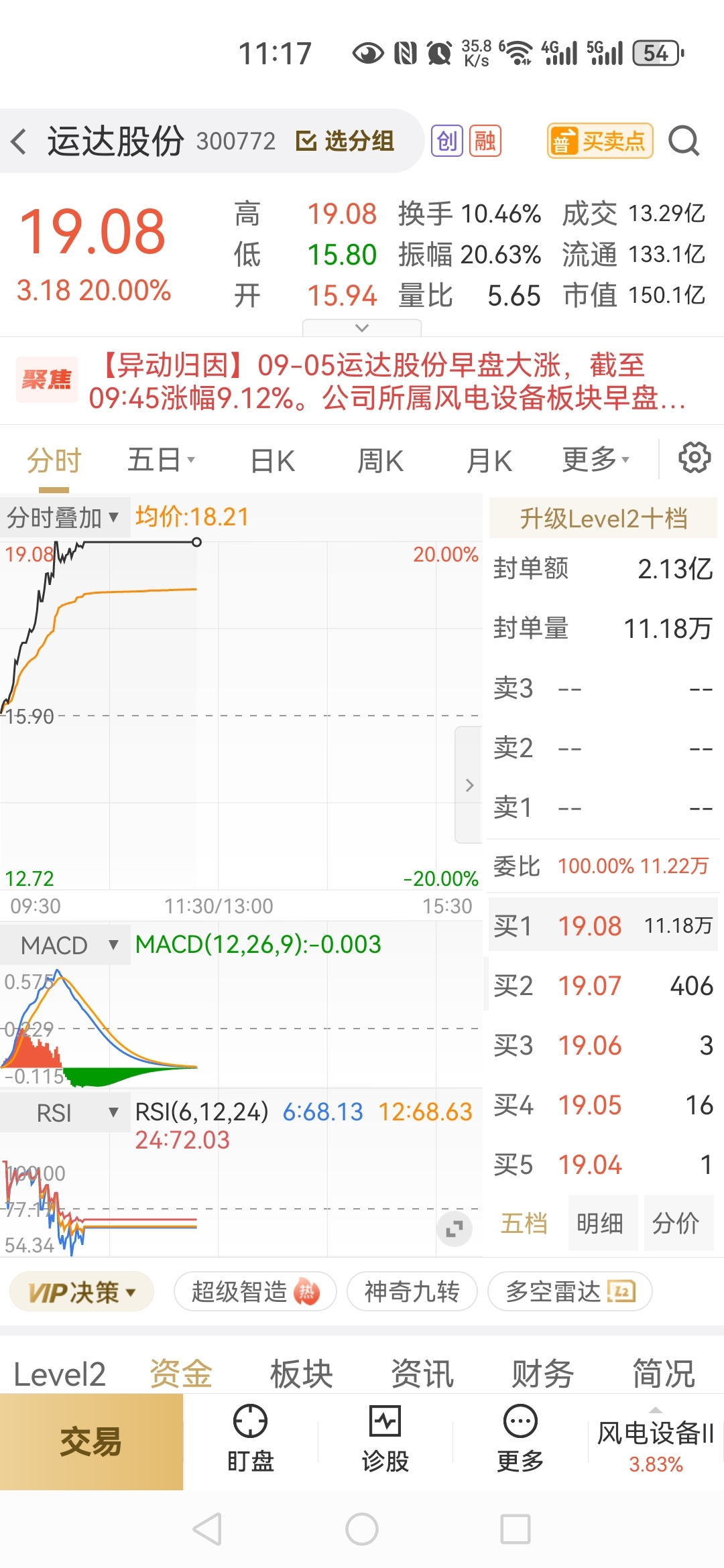Image resolution: width=724 pixels, height=1568 pixels.
Task: Tap the 超级智造 indicator chip
Action: 255,1291
